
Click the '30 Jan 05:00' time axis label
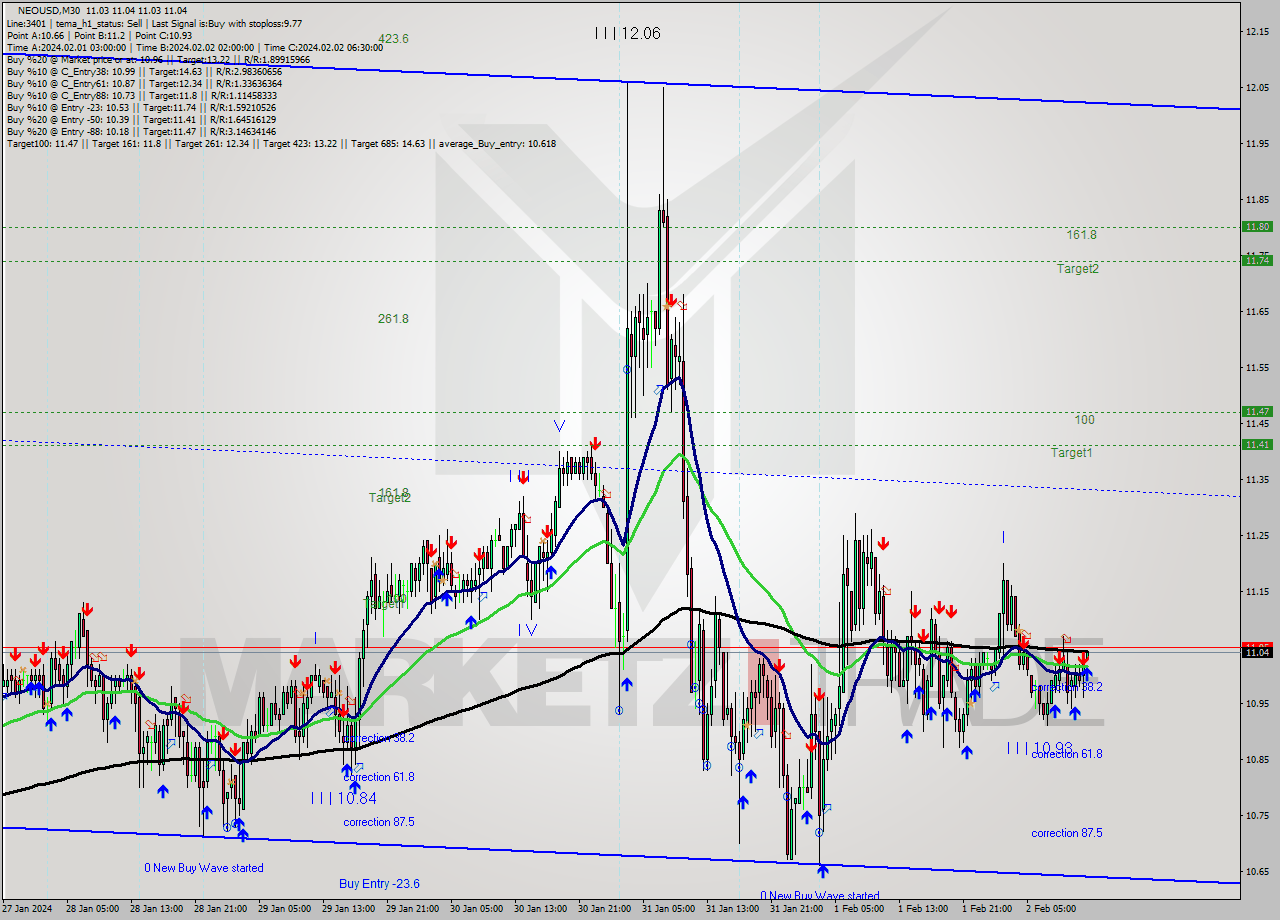(476, 909)
